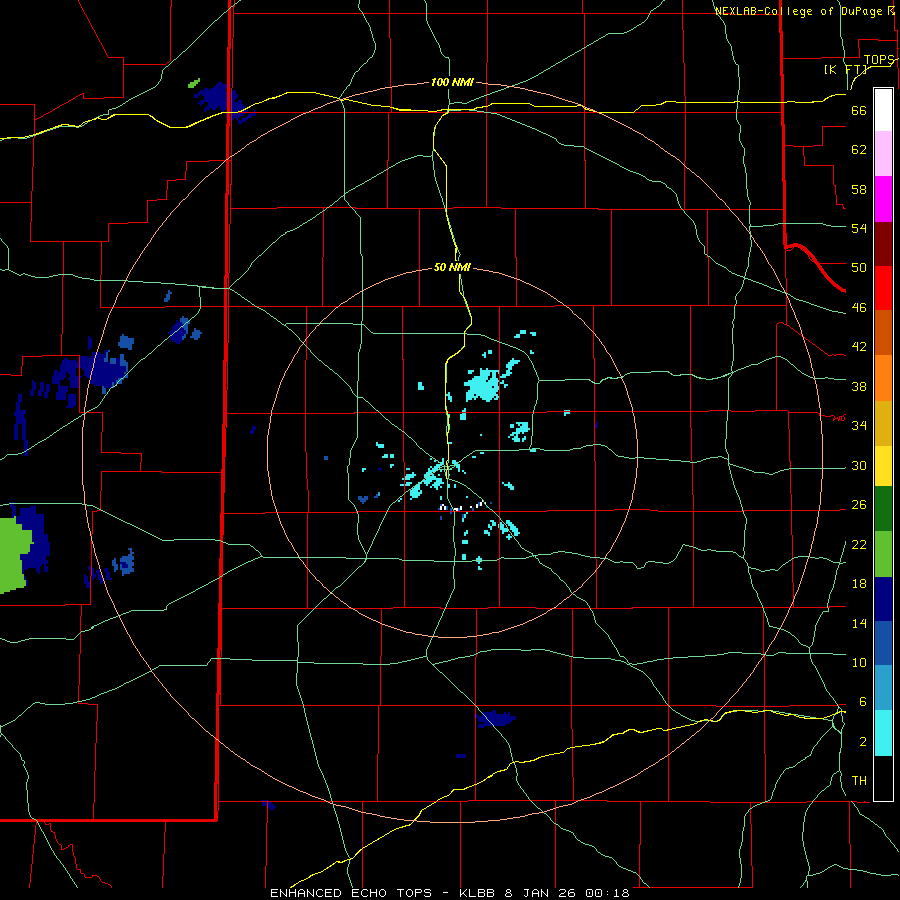Select the dark green legend swatch
This screenshot has height=900, width=900.
point(883,509)
